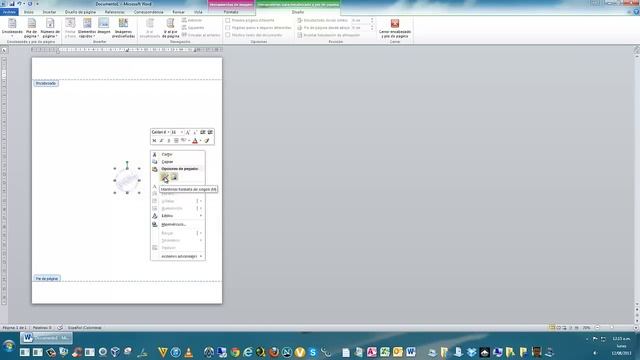Click the Word document taskbar button
Screen dimensions: 640x360
coord(46,338)
